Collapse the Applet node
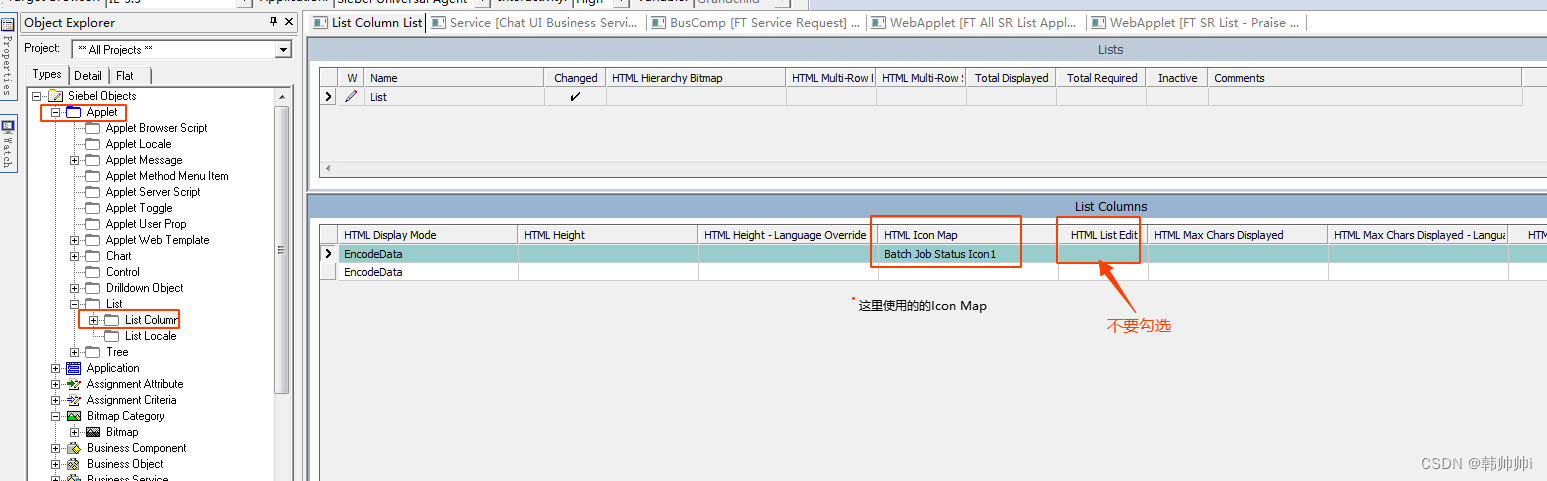Viewport: 1547px width, 481px height. pos(56,112)
